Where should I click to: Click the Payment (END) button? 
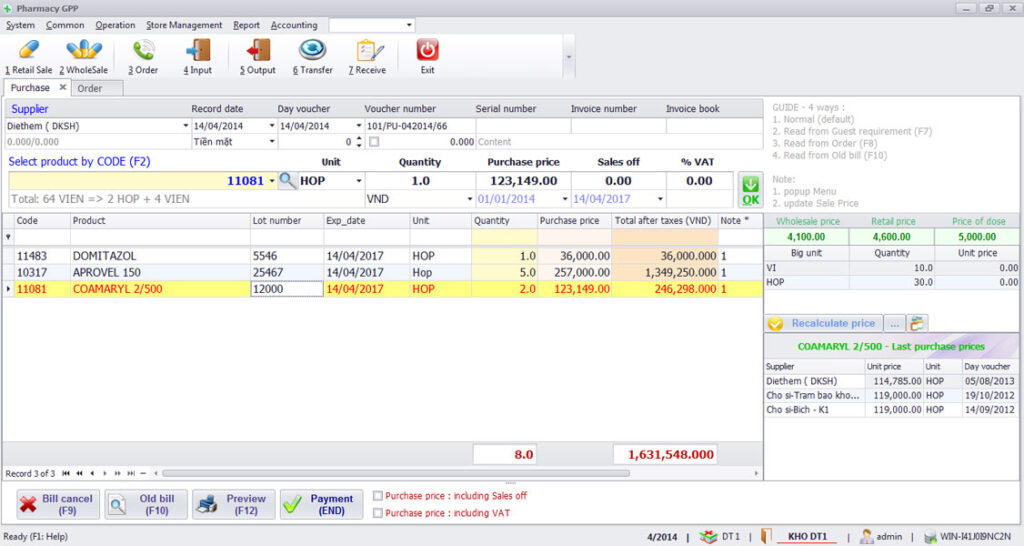click(x=321, y=504)
